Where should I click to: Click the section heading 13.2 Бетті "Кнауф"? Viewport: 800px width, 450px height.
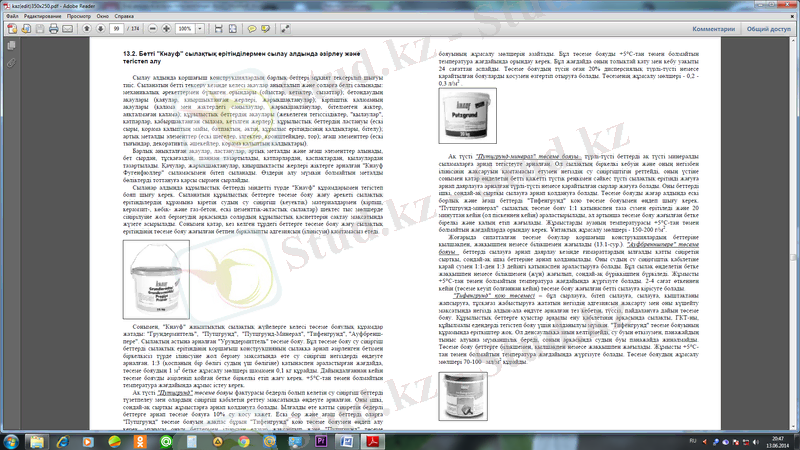pyautogui.click(x=242, y=57)
